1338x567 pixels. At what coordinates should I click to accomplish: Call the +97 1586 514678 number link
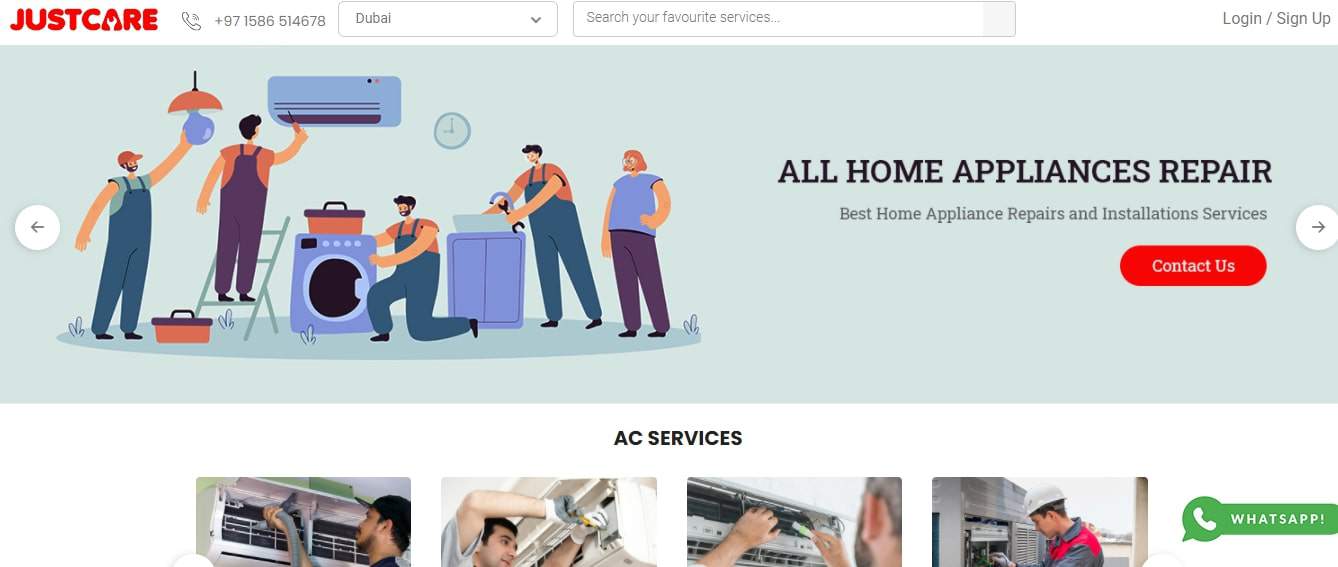pyautogui.click(x=270, y=20)
